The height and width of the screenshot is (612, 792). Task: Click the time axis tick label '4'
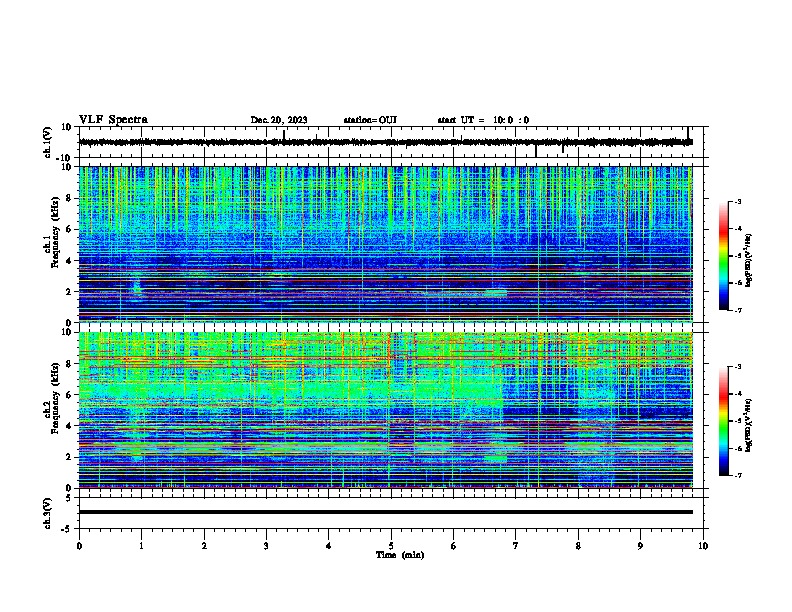pos(329,546)
